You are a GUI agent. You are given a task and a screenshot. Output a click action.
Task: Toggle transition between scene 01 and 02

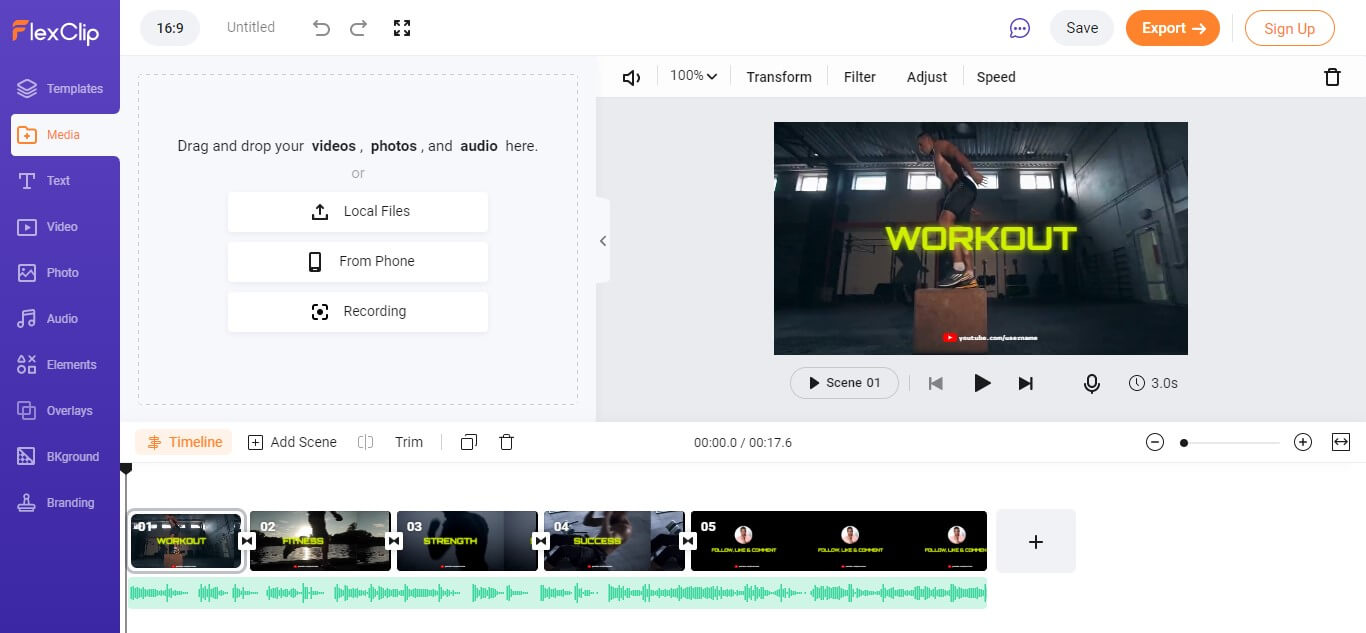[247, 541]
